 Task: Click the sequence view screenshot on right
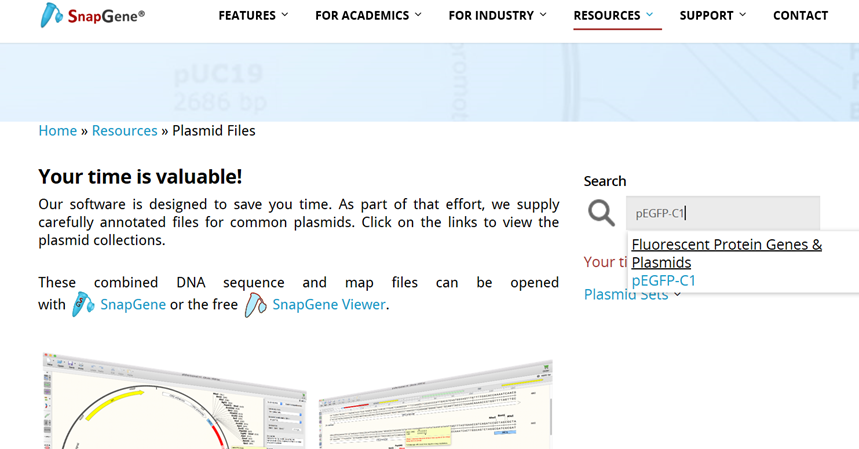436,405
